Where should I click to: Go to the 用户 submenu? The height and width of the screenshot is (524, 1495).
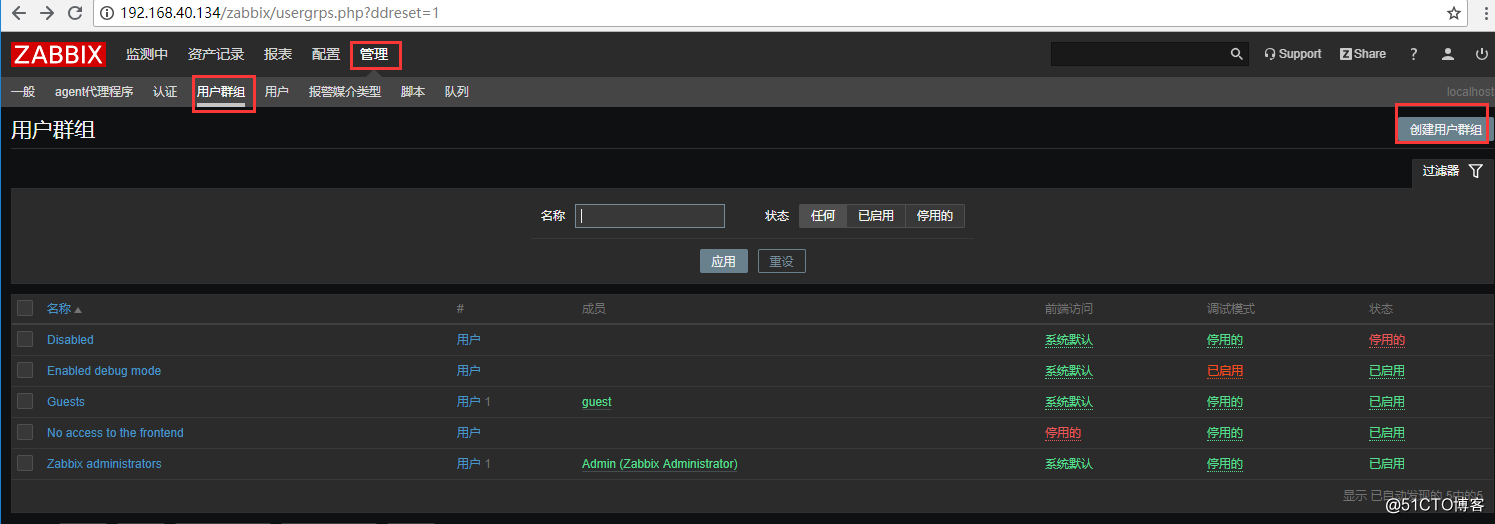[x=277, y=92]
